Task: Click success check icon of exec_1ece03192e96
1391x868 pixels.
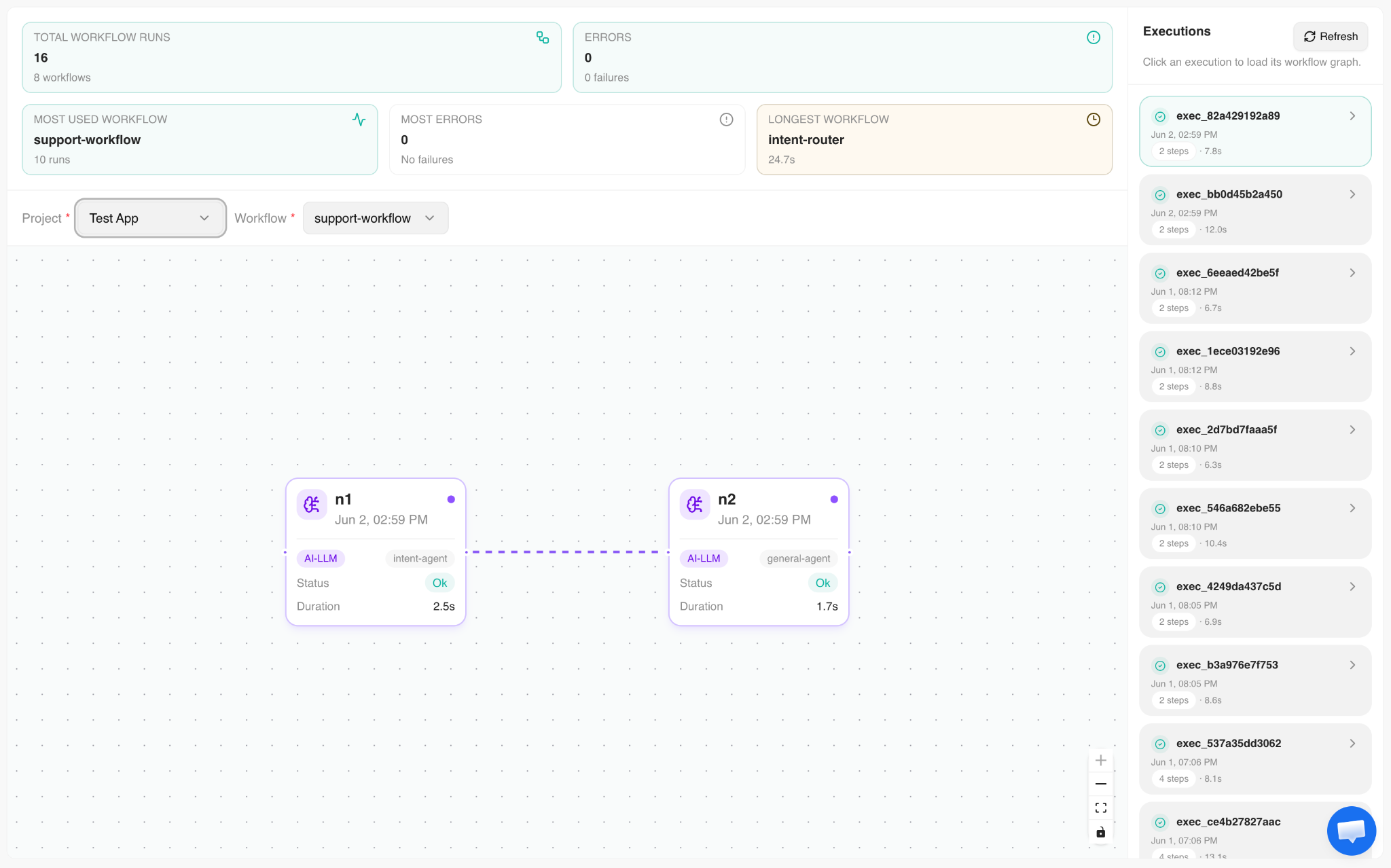Action: pyautogui.click(x=1161, y=352)
